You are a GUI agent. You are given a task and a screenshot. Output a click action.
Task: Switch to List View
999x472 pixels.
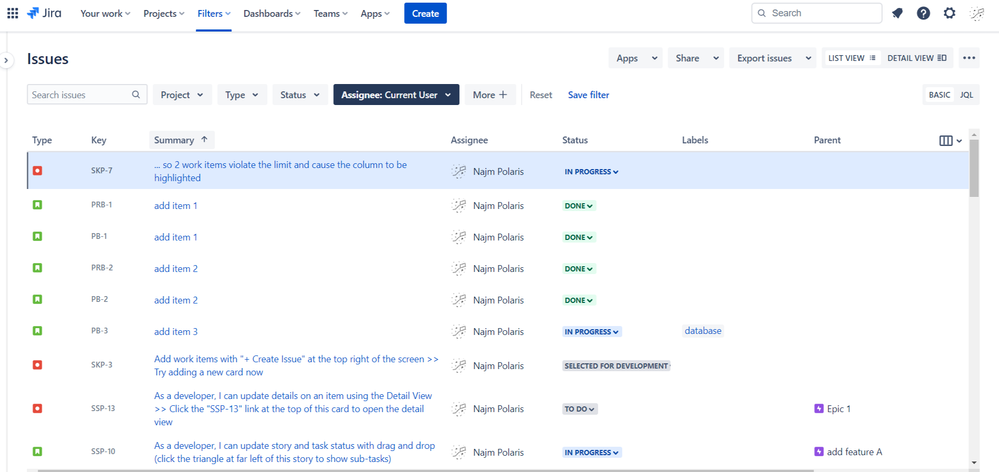(x=852, y=58)
